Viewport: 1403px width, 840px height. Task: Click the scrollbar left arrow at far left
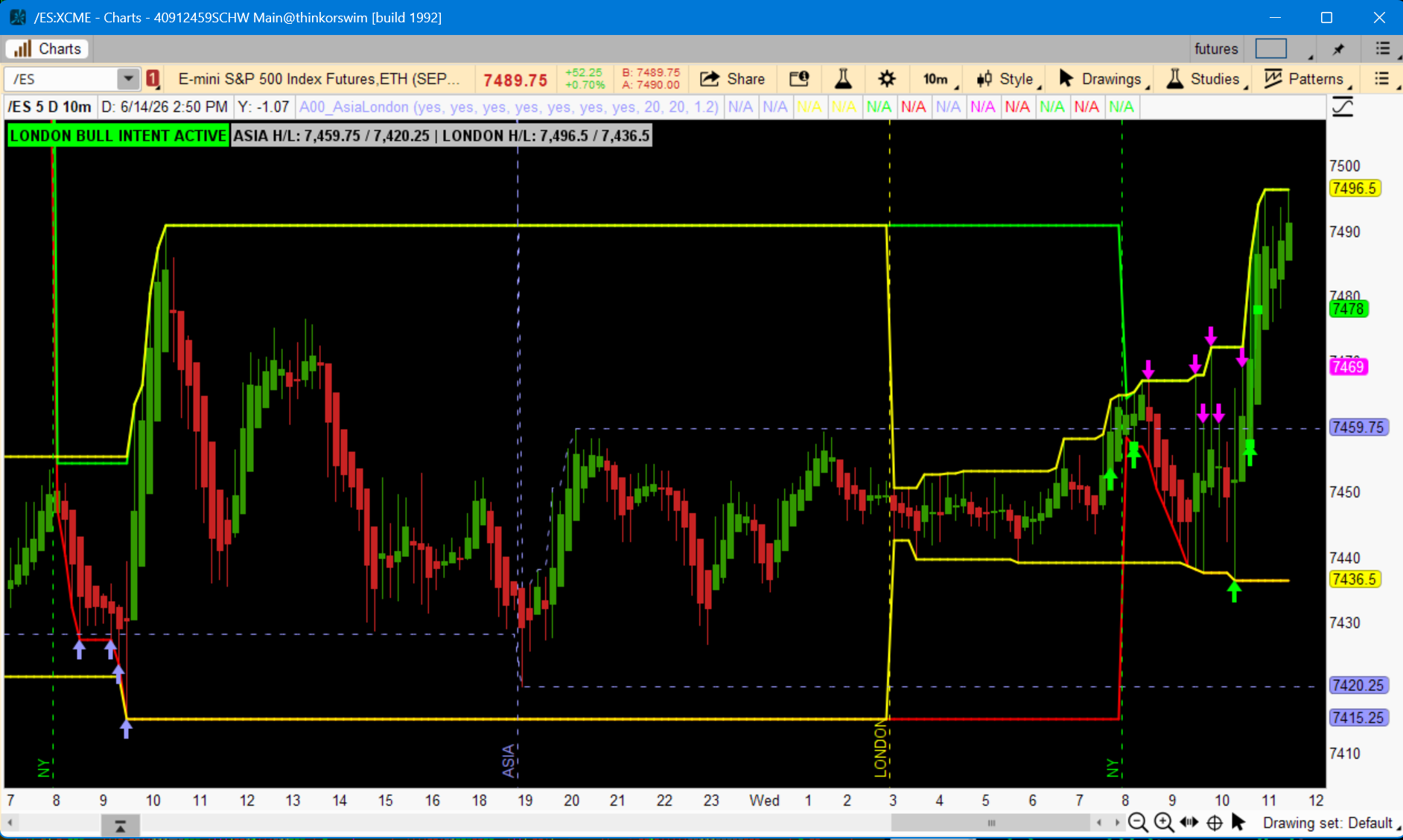point(10,823)
